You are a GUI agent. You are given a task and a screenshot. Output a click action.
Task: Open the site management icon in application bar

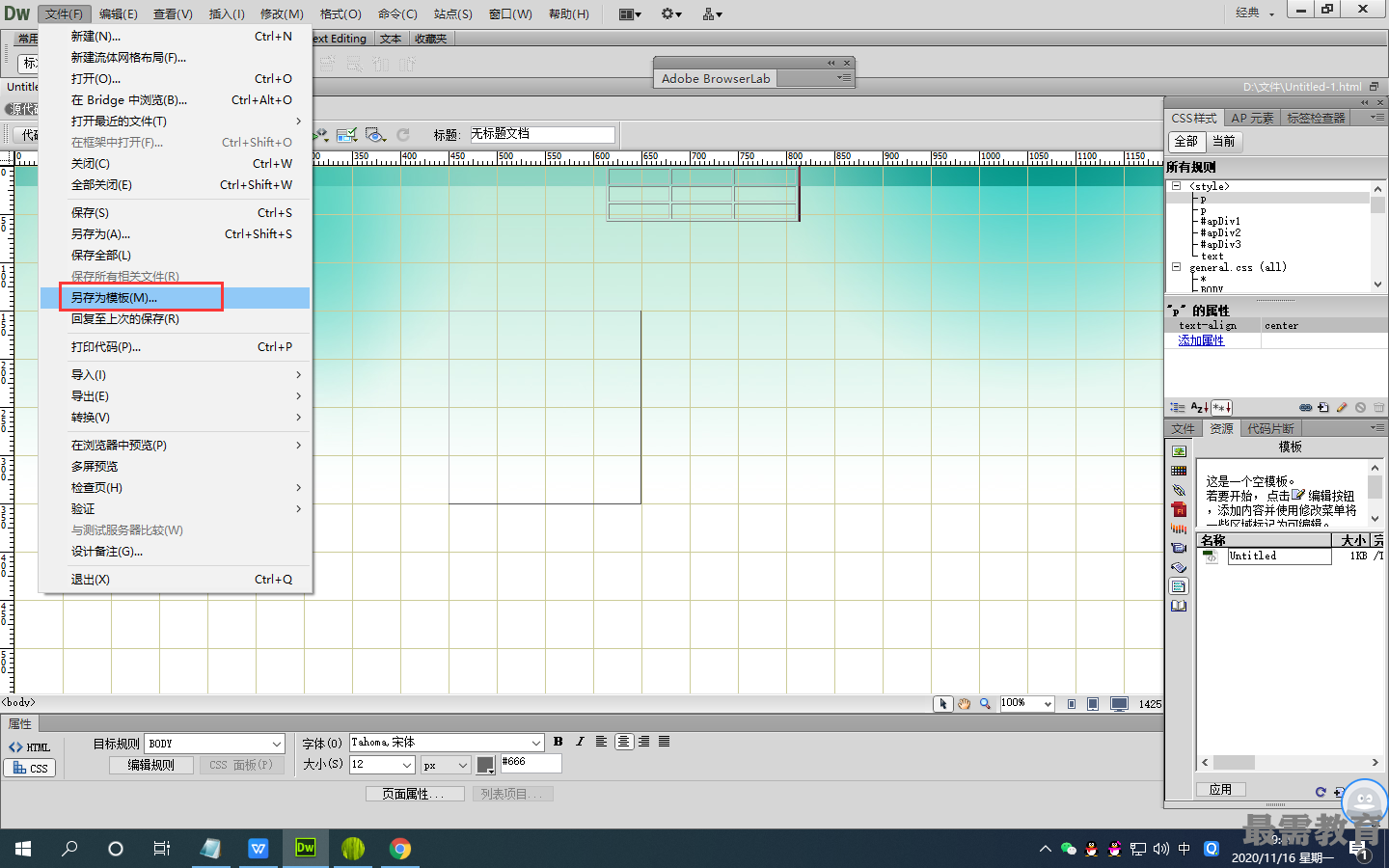[x=713, y=14]
